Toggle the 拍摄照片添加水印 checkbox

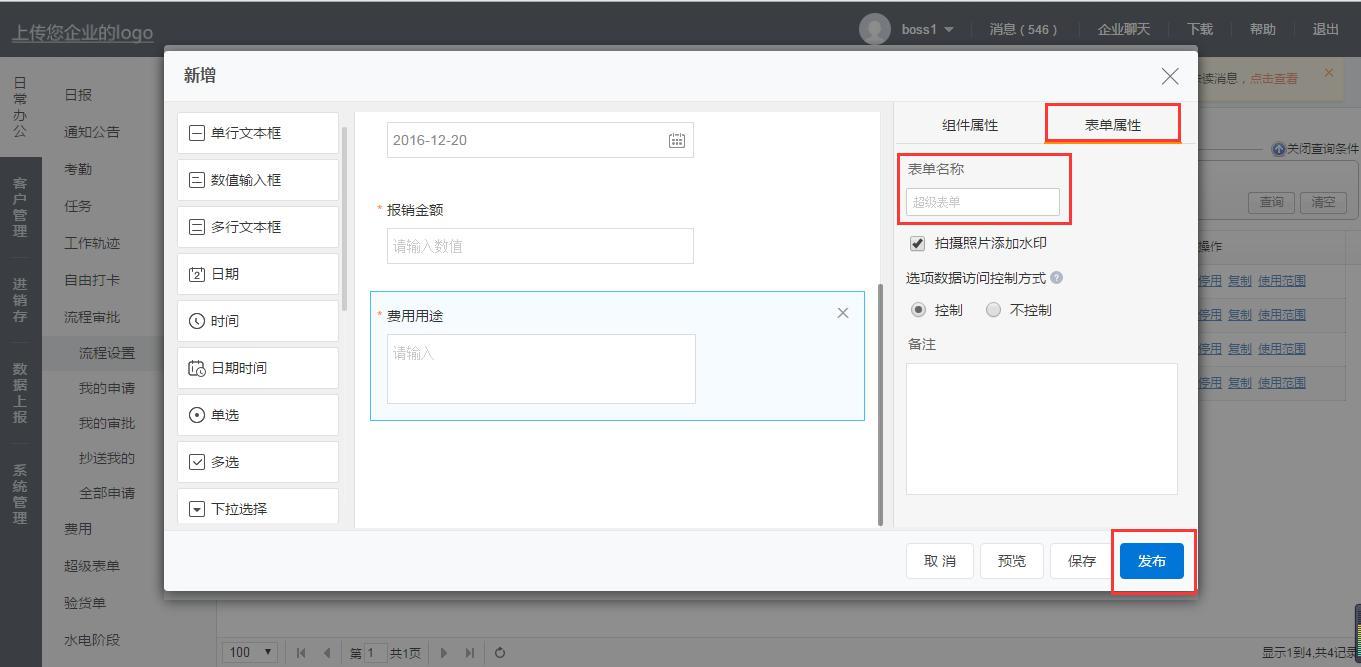pos(917,243)
